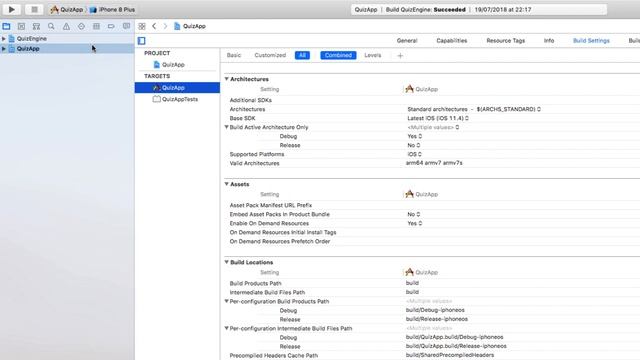Select the QuizAppTests target
Image resolution: width=640 pixels, height=360 pixels.
click(177, 99)
